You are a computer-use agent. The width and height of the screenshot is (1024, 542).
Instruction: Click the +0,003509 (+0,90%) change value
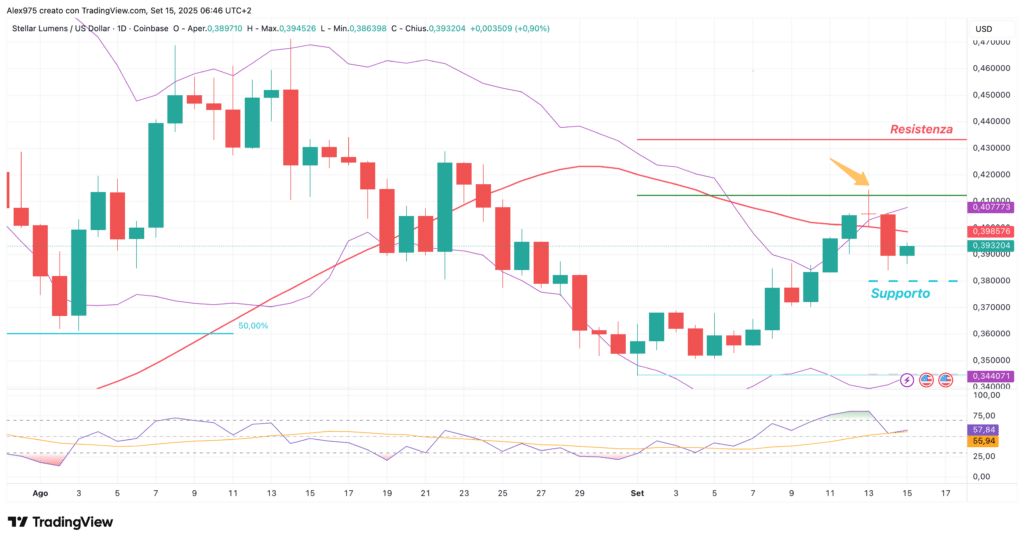coord(510,29)
